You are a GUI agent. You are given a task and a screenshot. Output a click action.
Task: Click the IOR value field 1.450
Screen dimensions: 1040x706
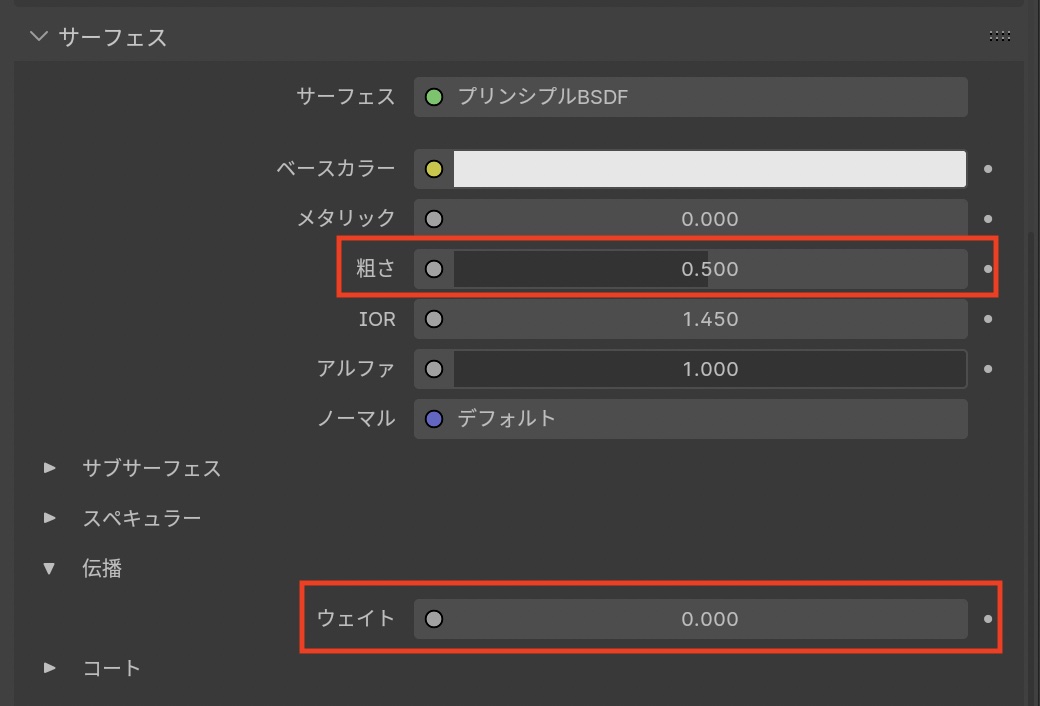click(x=710, y=319)
